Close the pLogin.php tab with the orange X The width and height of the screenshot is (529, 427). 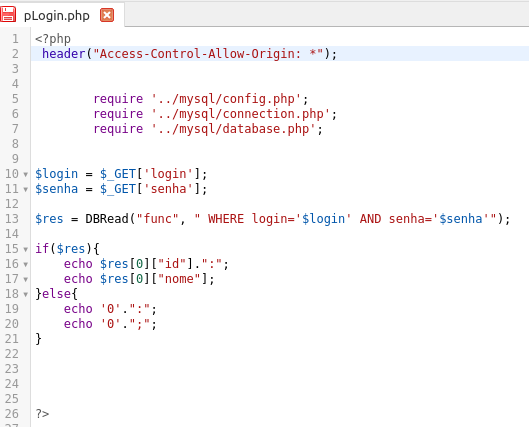click(107, 15)
